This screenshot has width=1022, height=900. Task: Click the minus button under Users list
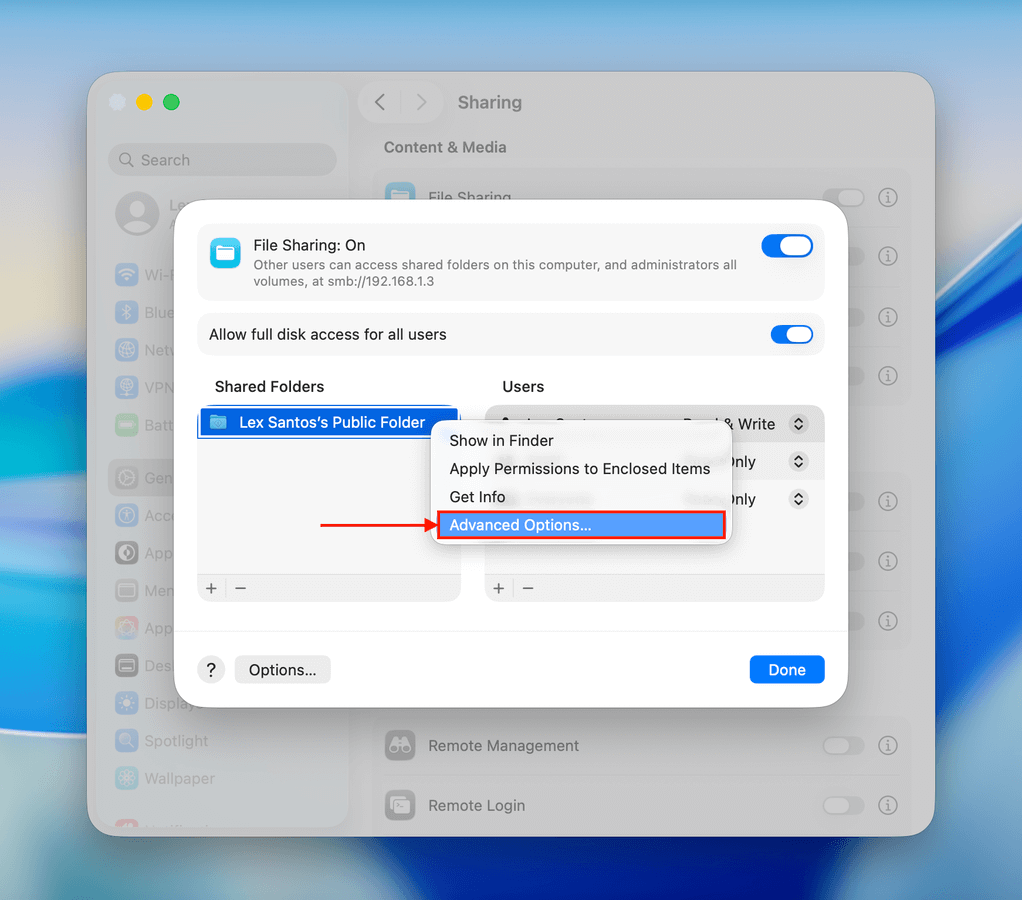(528, 588)
